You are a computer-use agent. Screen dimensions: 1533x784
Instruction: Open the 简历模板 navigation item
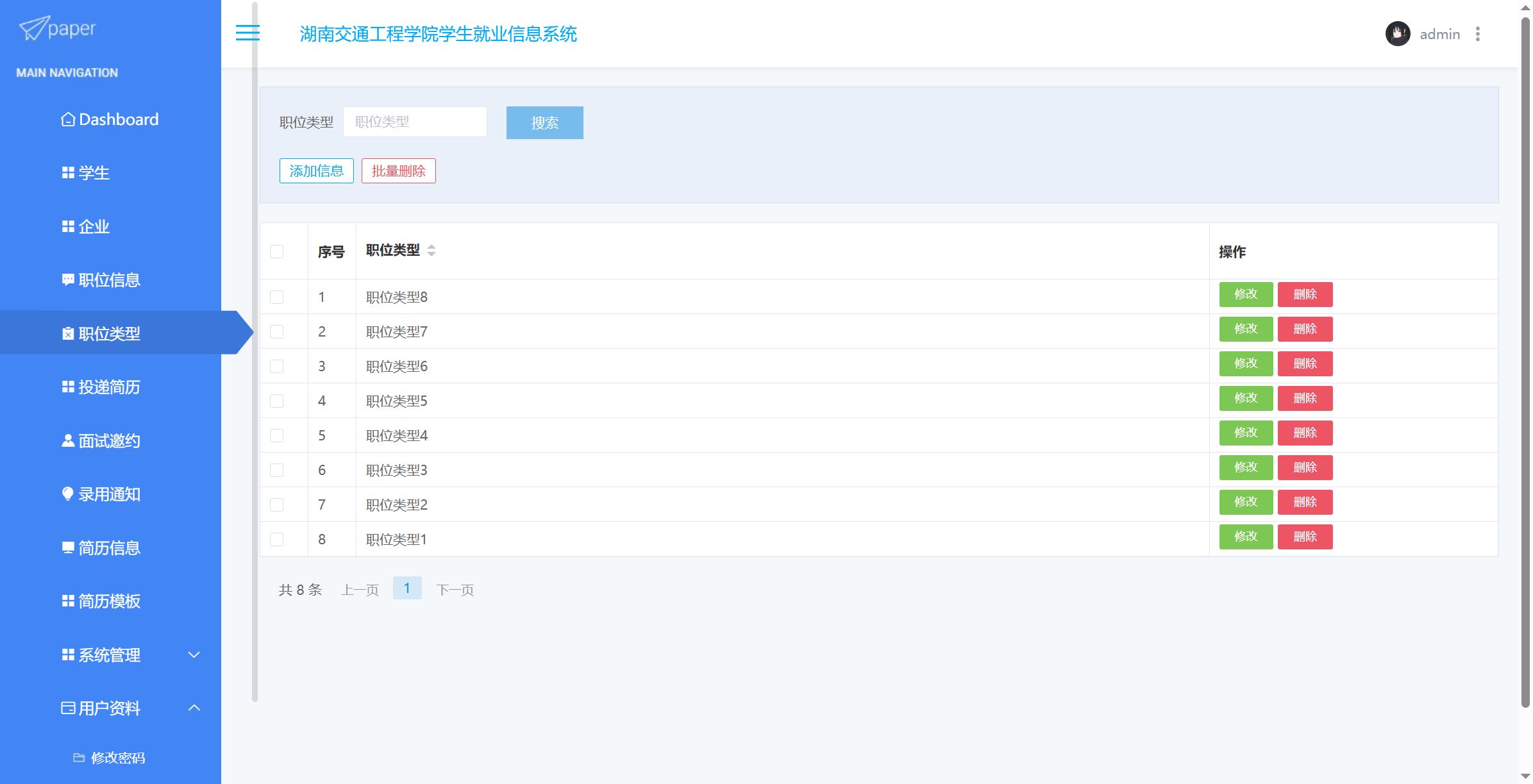(109, 601)
